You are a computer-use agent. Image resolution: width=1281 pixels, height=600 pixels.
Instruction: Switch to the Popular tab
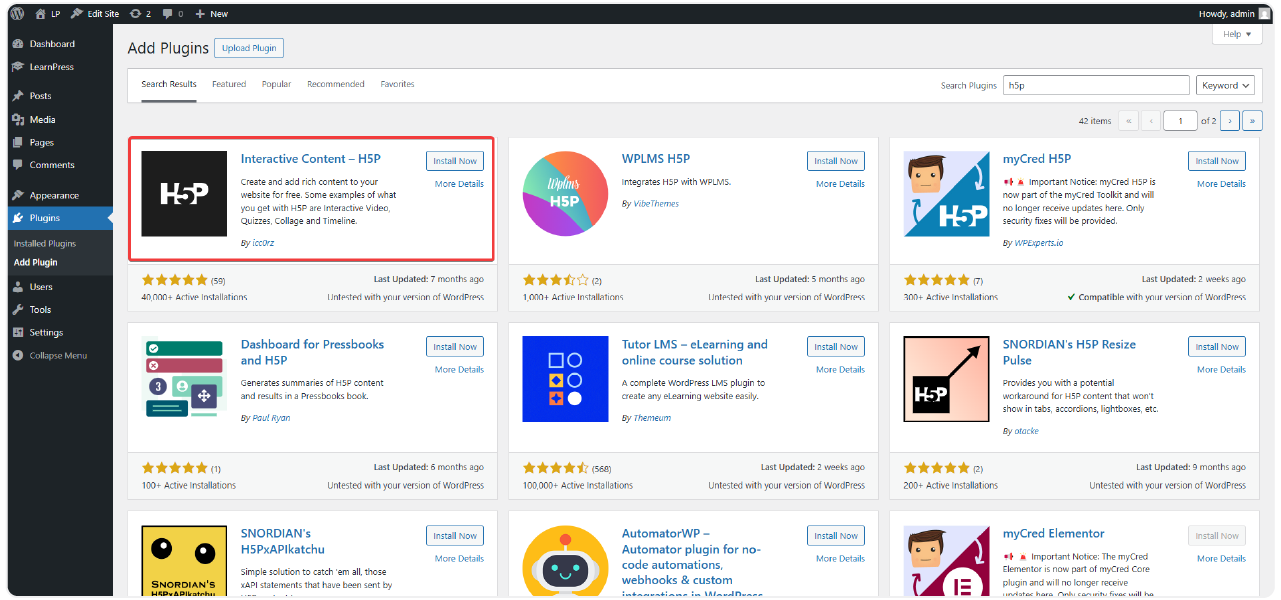click(x=276, y=84)
